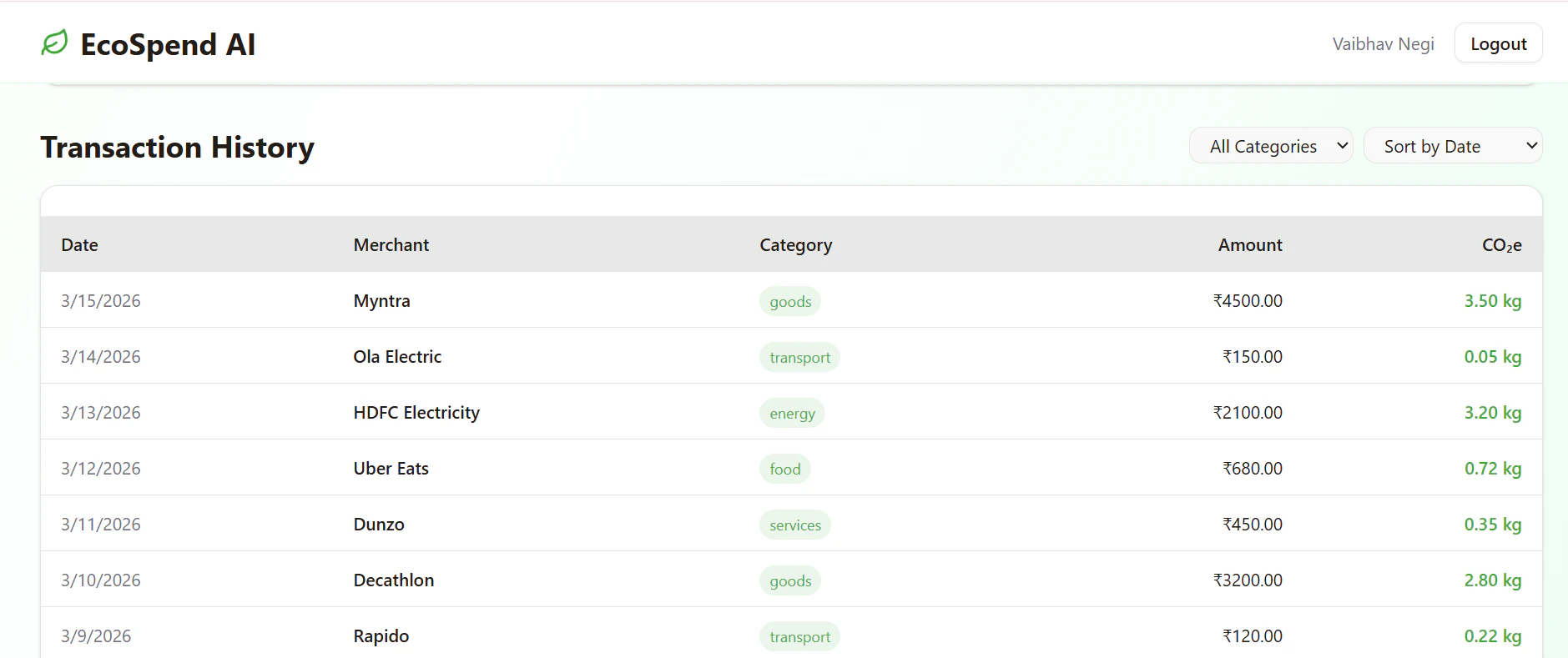The width and height of the screenshot is (1568, 658).
Task: Click the 3.50 kg emission value
Action: click(1493, 301)
